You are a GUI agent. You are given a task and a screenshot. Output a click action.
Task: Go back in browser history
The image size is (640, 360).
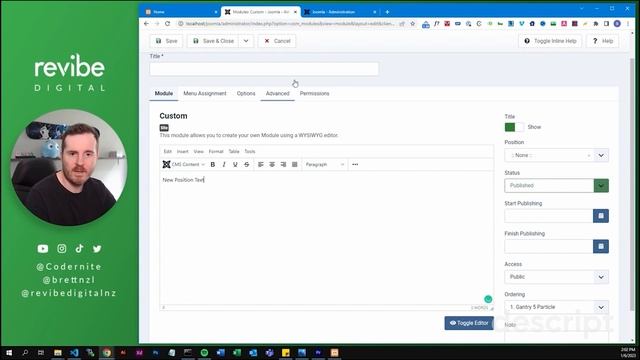tap(146, 24)
